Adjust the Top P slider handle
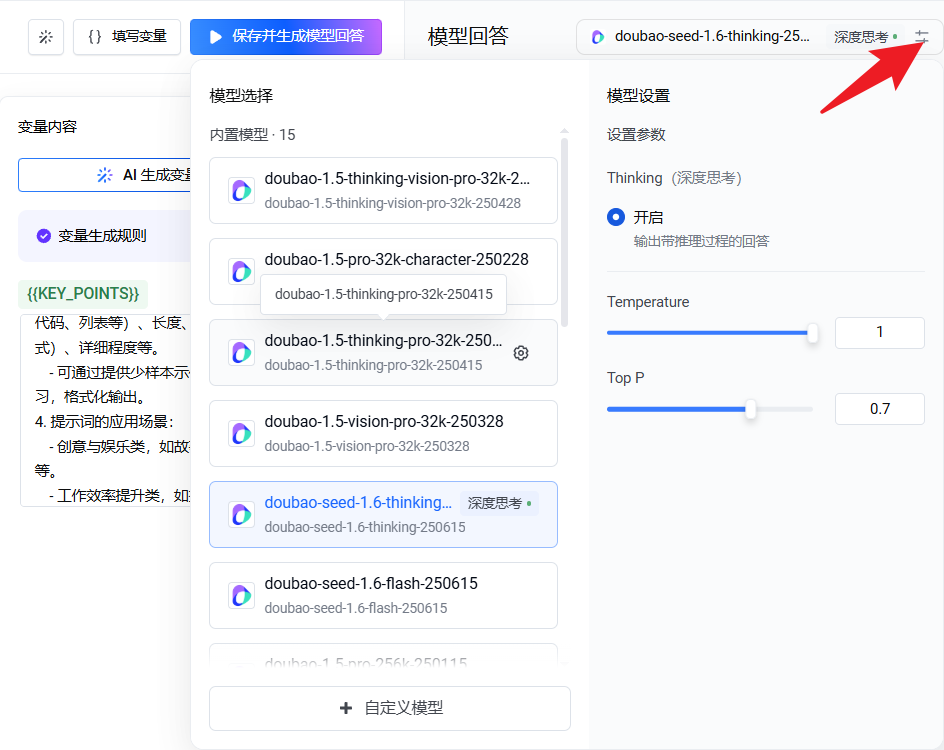The image size is (944, 750). tap(750, 409)
